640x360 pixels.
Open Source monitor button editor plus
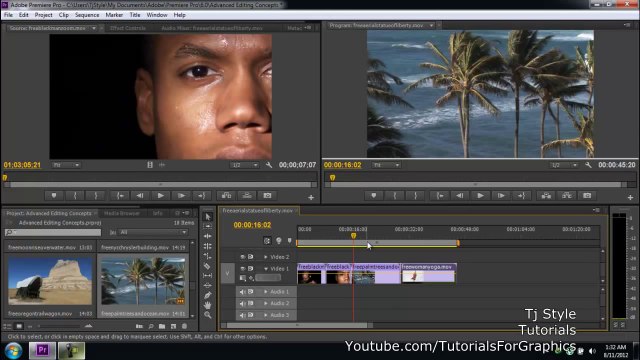pyautogui.click(x=311, y=198)
